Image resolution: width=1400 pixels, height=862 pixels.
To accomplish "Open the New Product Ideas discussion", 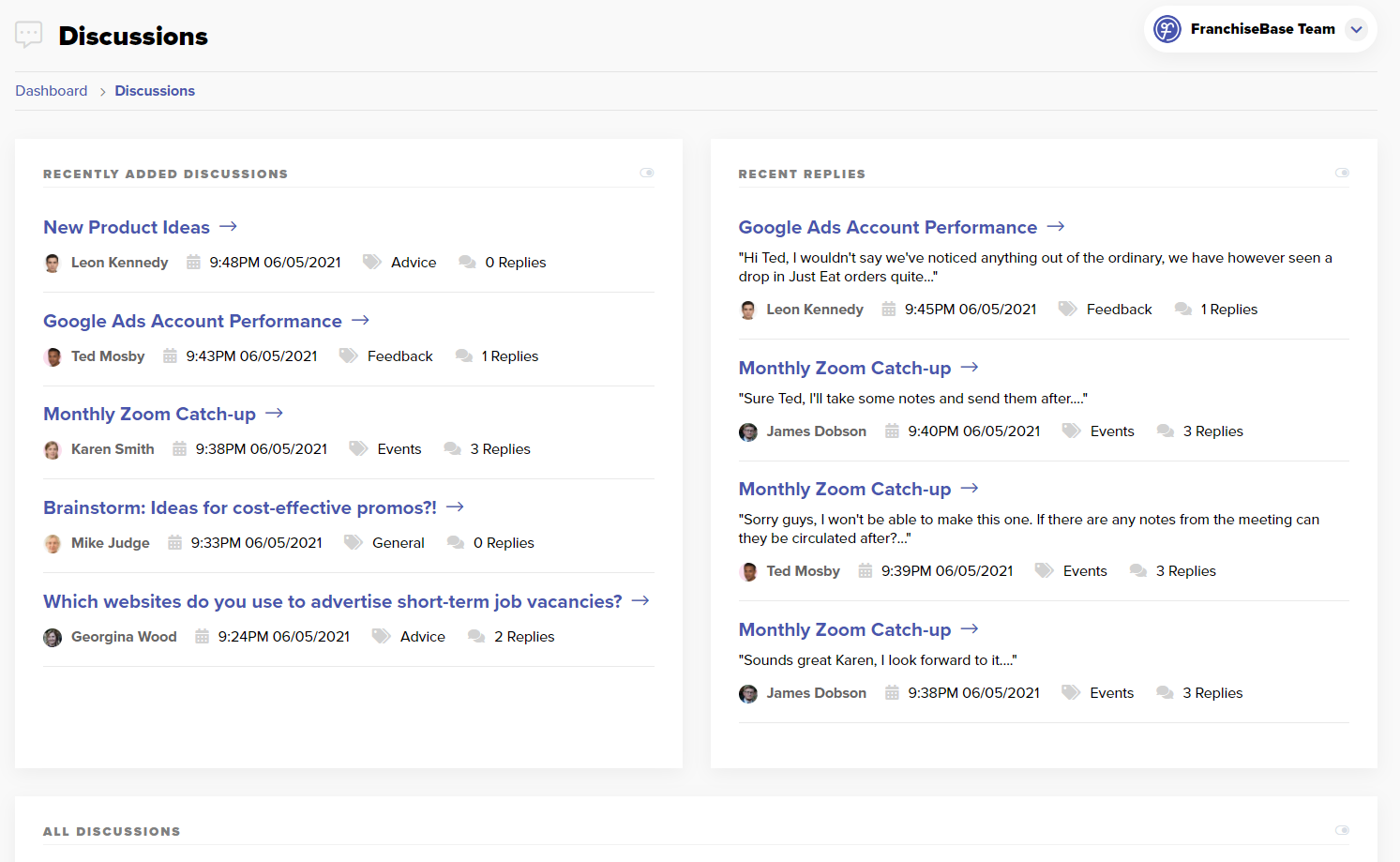I will coord(127,227).
